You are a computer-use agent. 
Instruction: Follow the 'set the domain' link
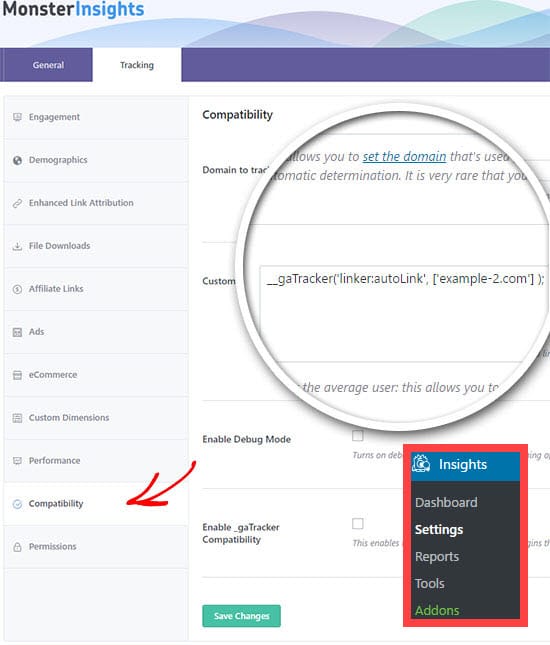(x=404, y=157)
